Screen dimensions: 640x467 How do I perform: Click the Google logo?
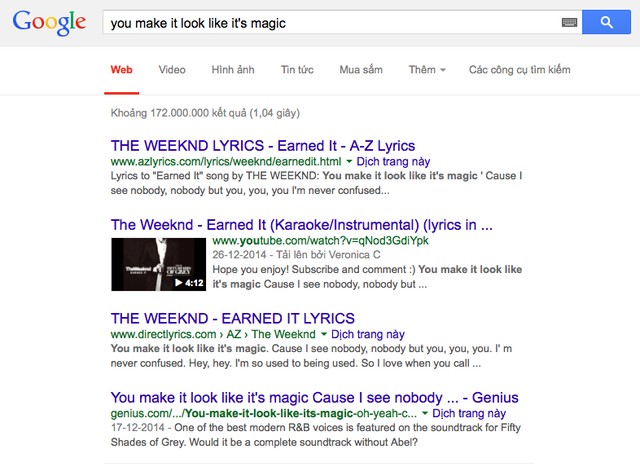pyautogui.click(x=49, y=23)
